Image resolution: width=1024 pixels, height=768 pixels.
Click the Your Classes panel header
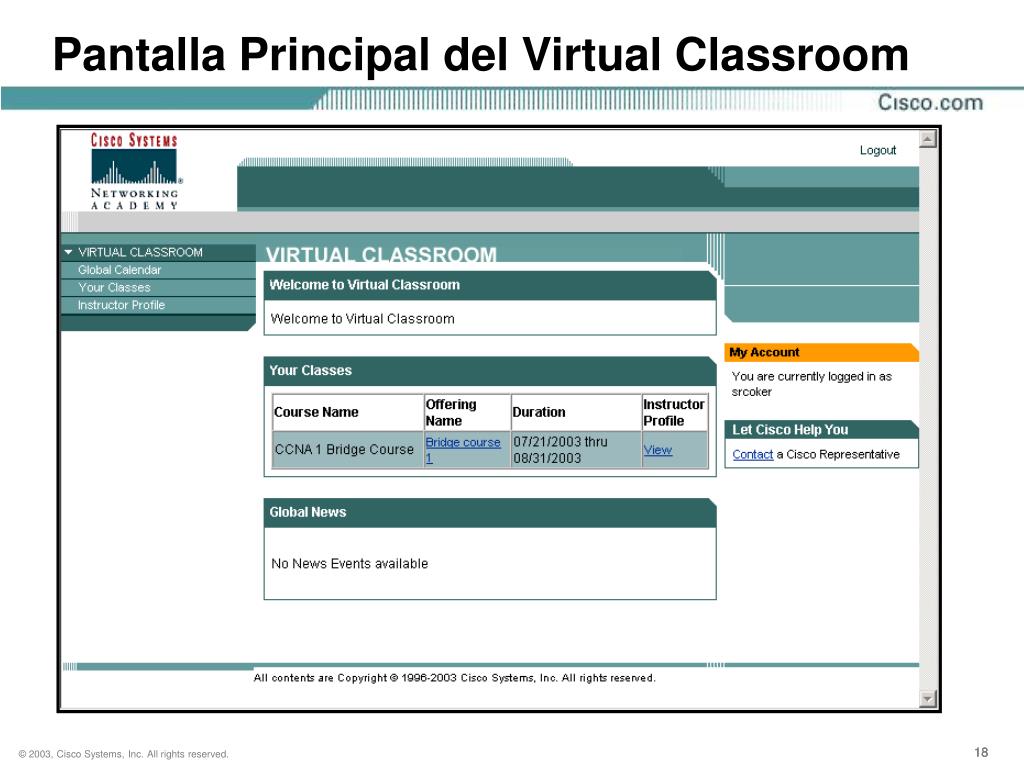490,370
